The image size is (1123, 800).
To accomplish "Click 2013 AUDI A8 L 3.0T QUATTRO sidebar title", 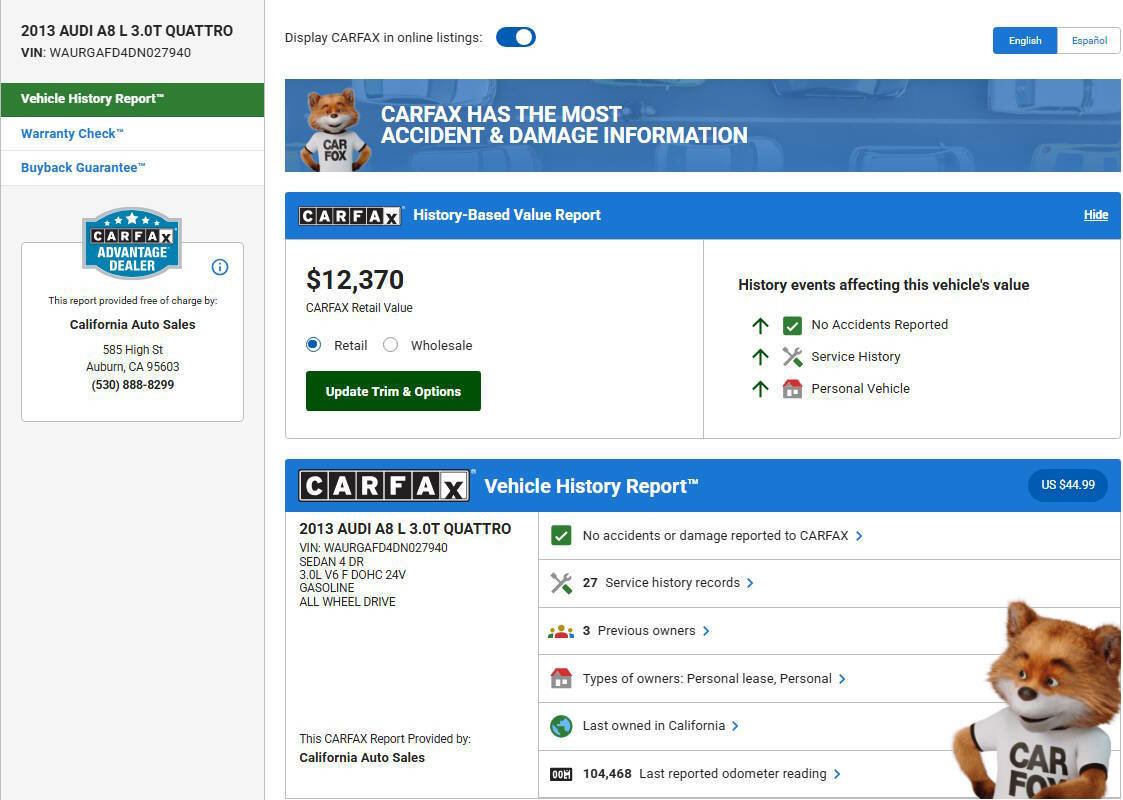I will (127, 31).
